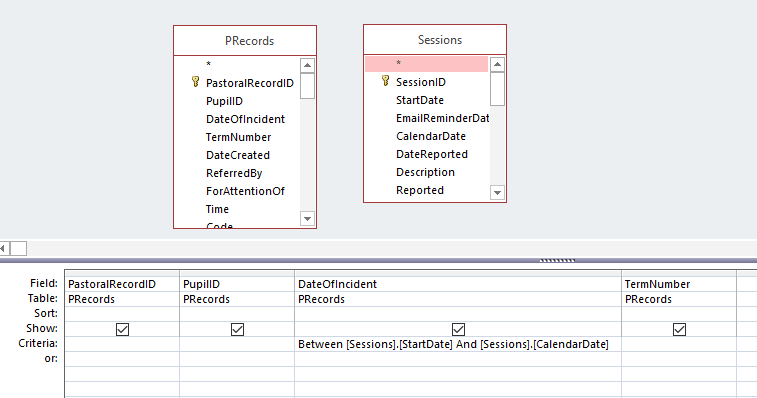Open the Field cell containing TermNumber
The width and height of the screenshot is (757, 398).
click(679, 284)
